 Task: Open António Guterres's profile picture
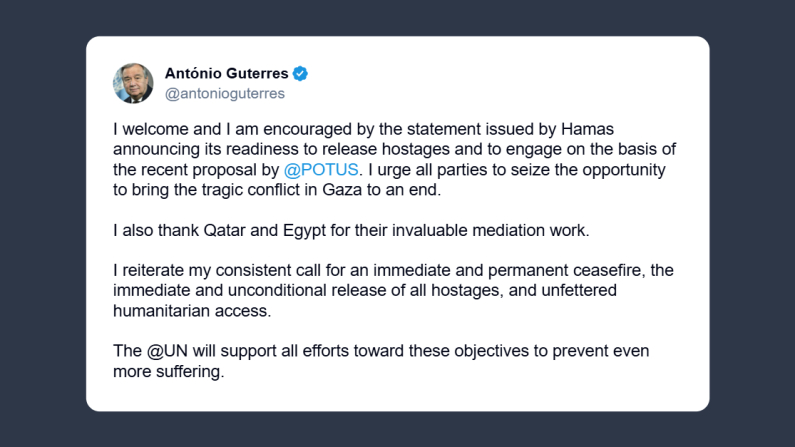click(x=133, y=83)
